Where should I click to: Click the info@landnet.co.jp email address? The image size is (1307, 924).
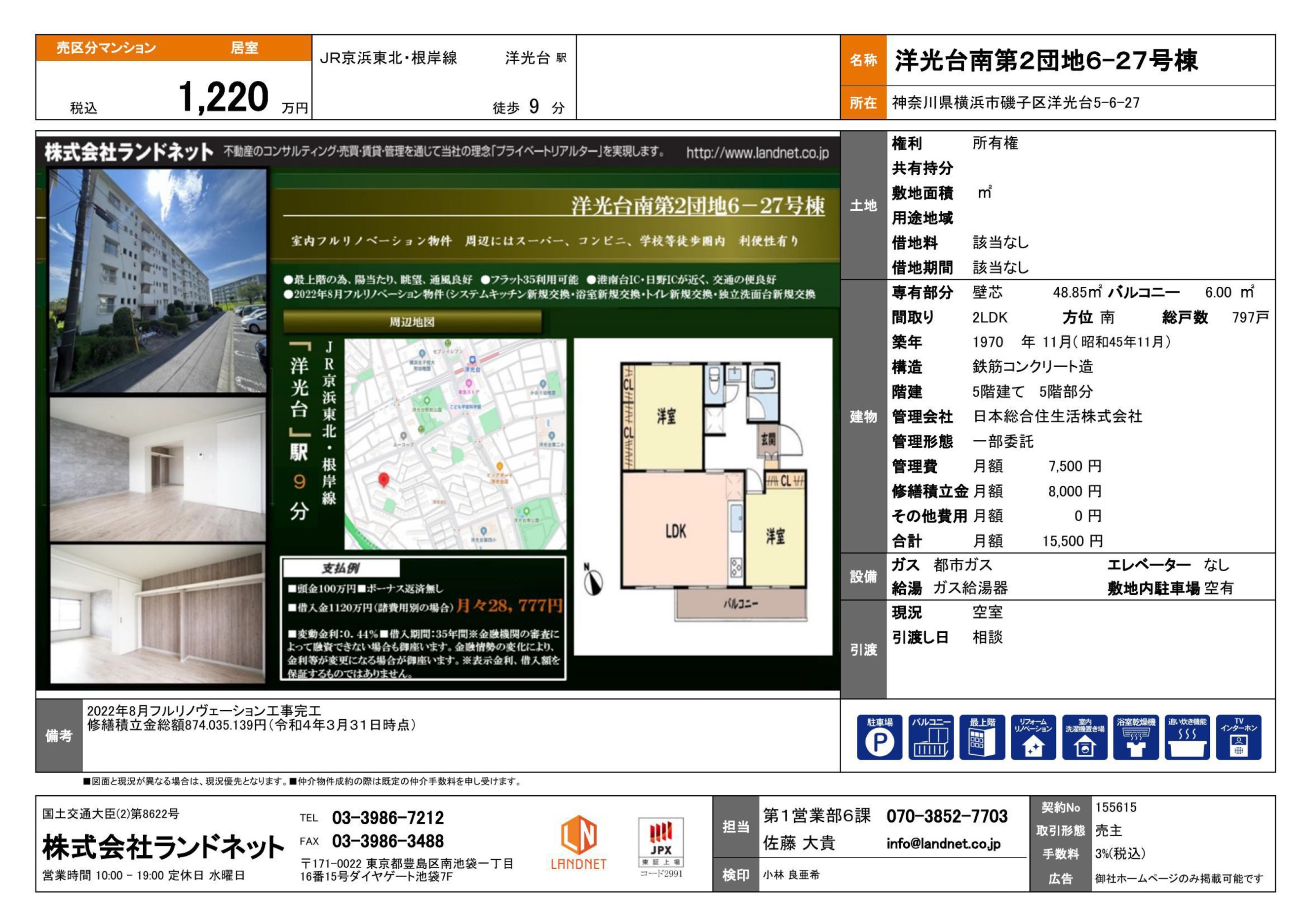coord(943,843)
